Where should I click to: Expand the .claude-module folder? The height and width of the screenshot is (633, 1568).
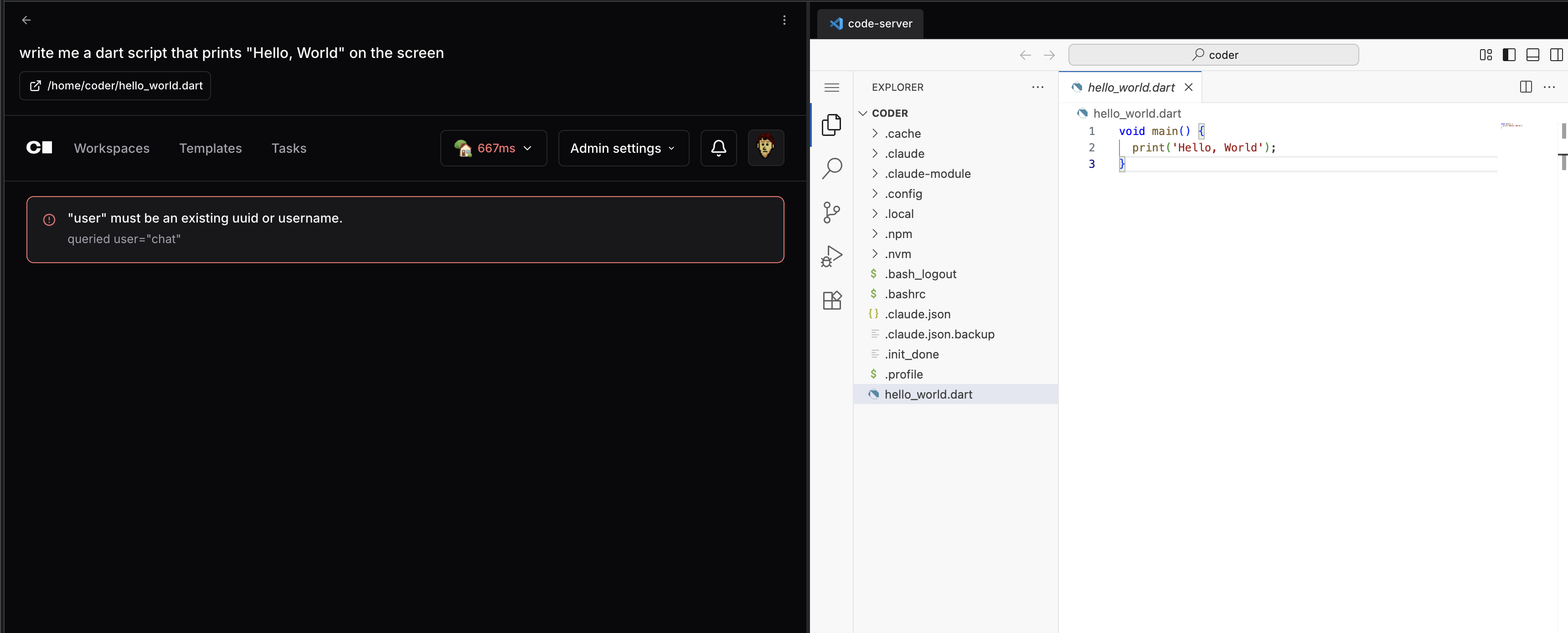956,174
